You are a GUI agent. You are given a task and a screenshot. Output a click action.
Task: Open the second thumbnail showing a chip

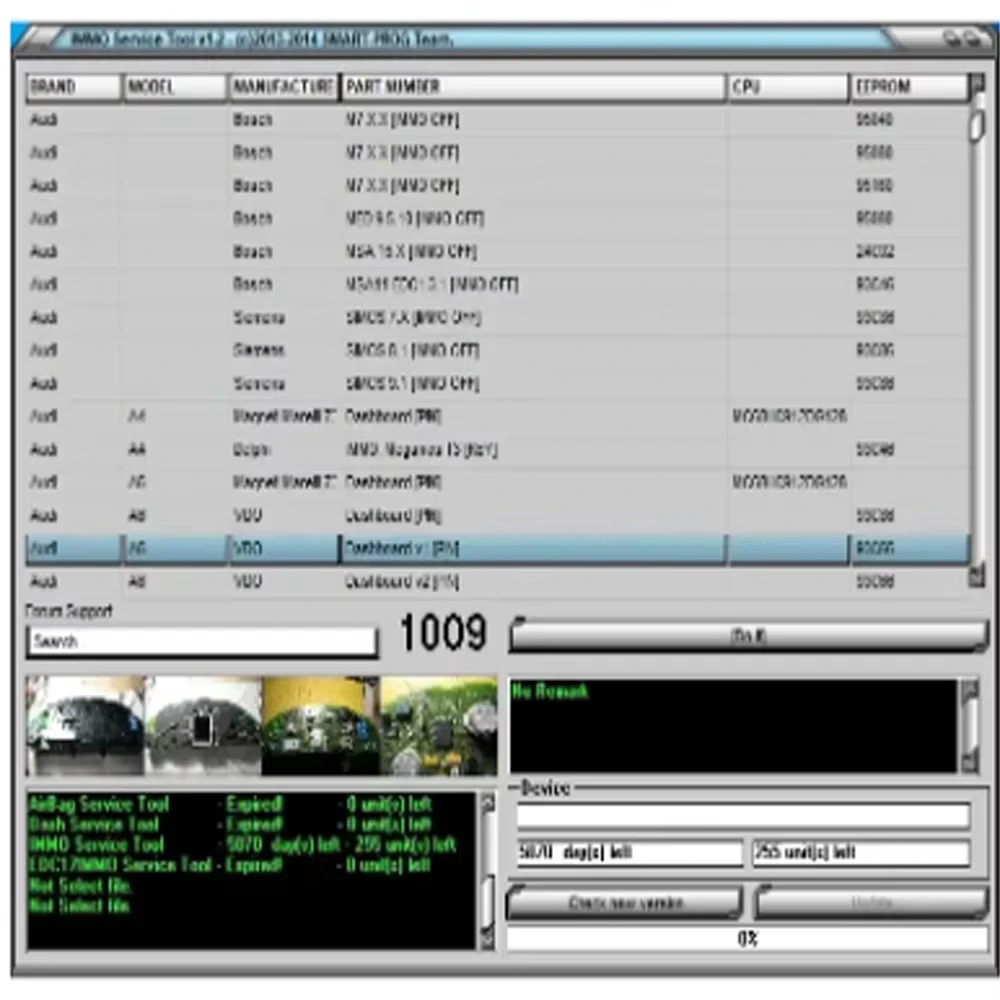203,726
